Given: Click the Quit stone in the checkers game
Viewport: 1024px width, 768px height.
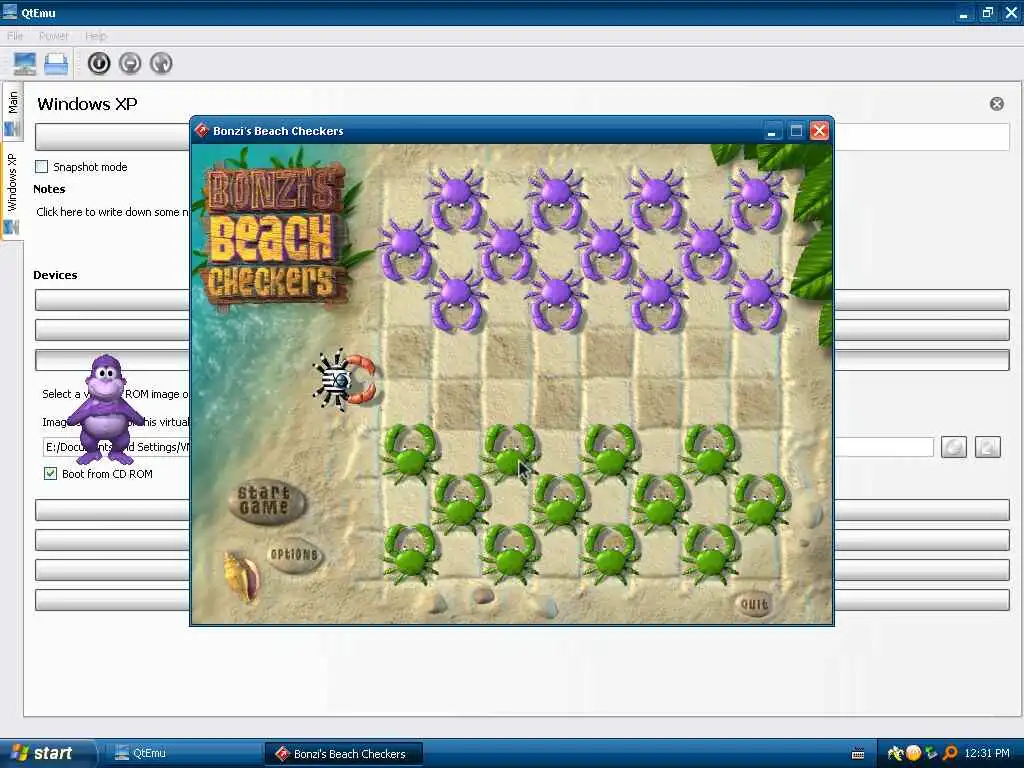Looking at the screenshot, I should pos(754,604).
